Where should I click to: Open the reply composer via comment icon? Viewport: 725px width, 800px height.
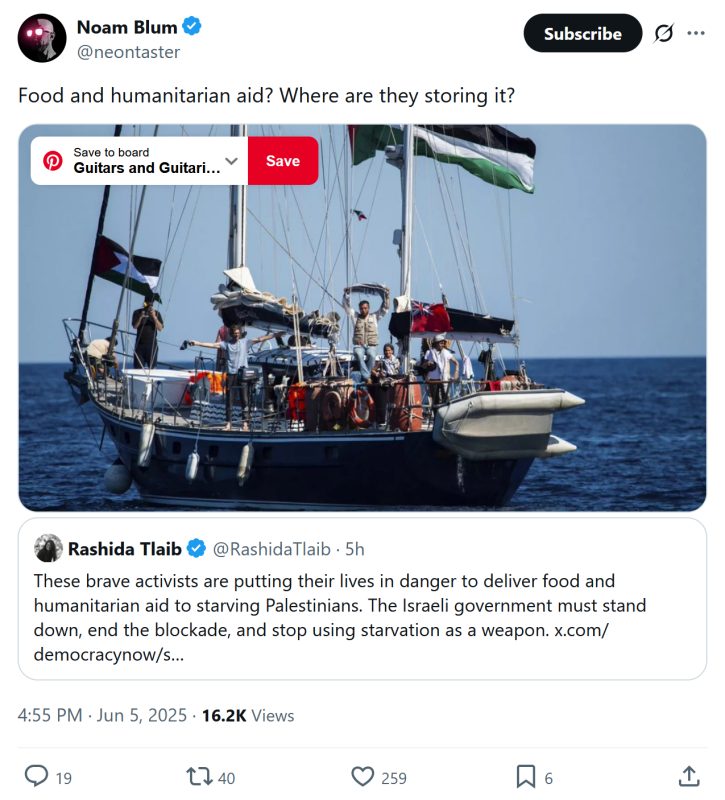click(x=39, y=775)
